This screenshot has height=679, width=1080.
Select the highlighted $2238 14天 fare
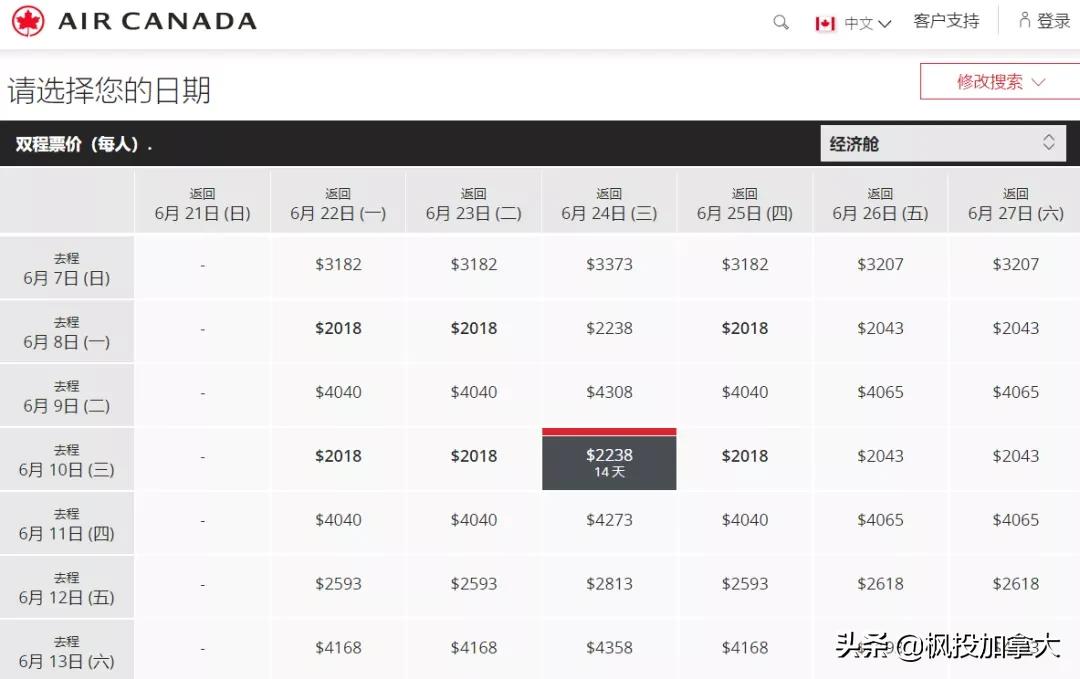coord(609,458)
